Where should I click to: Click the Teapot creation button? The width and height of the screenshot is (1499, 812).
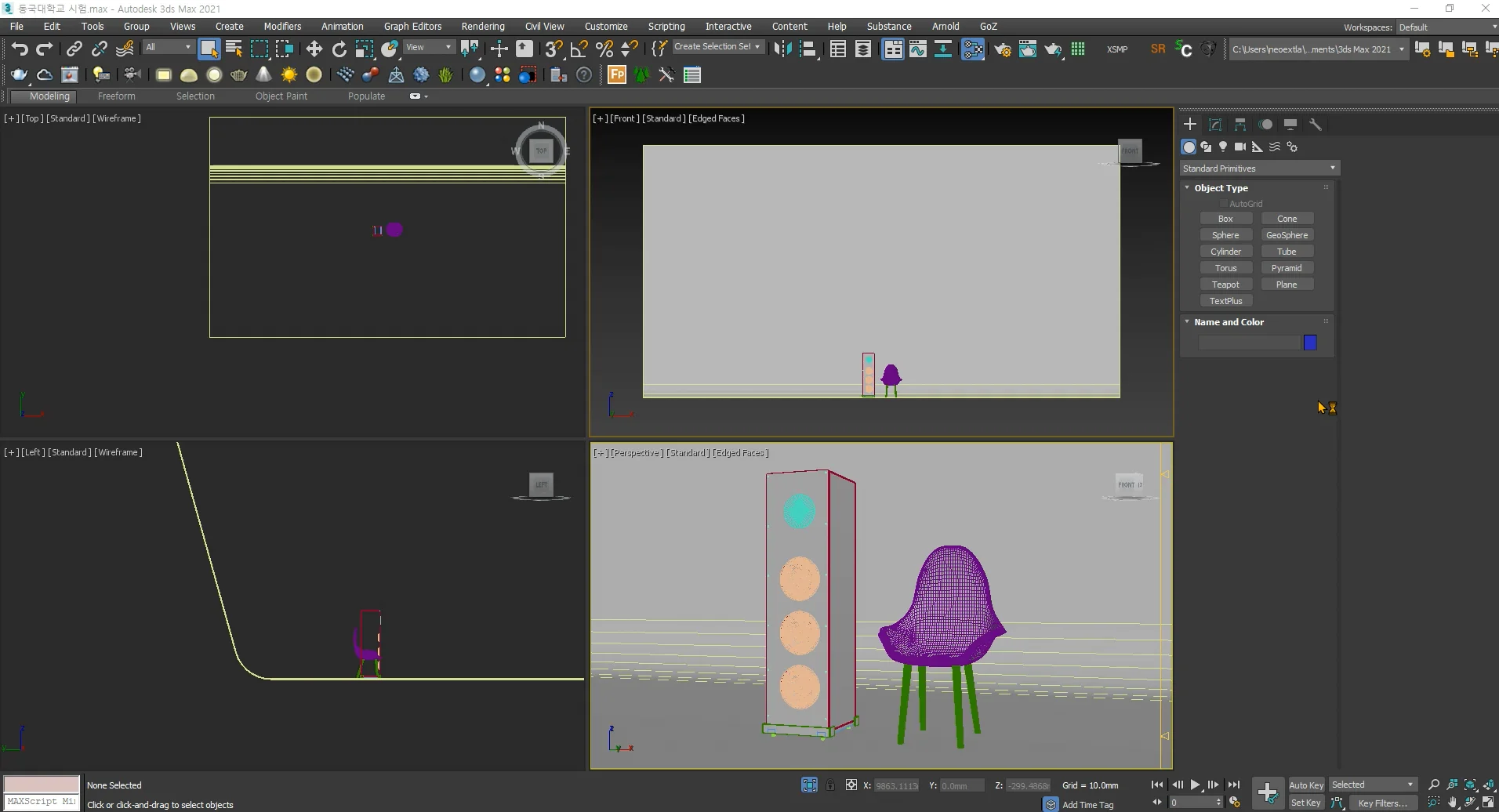coord(1225,284)
